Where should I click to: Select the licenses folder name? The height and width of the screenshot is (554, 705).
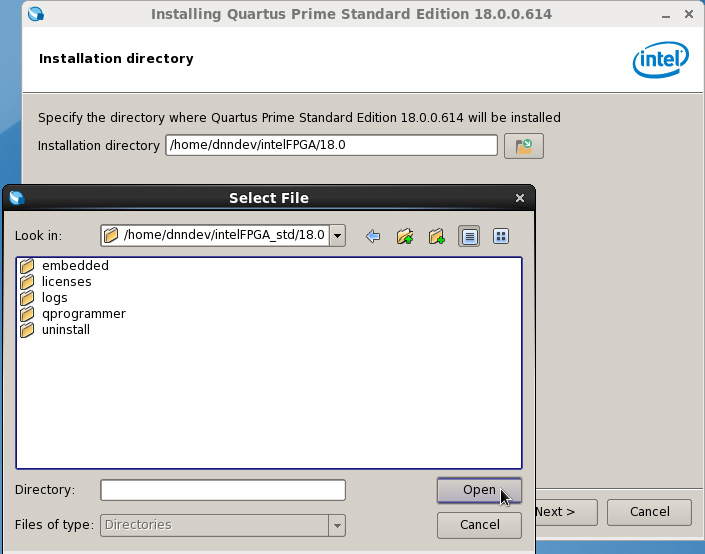[67, 282]
